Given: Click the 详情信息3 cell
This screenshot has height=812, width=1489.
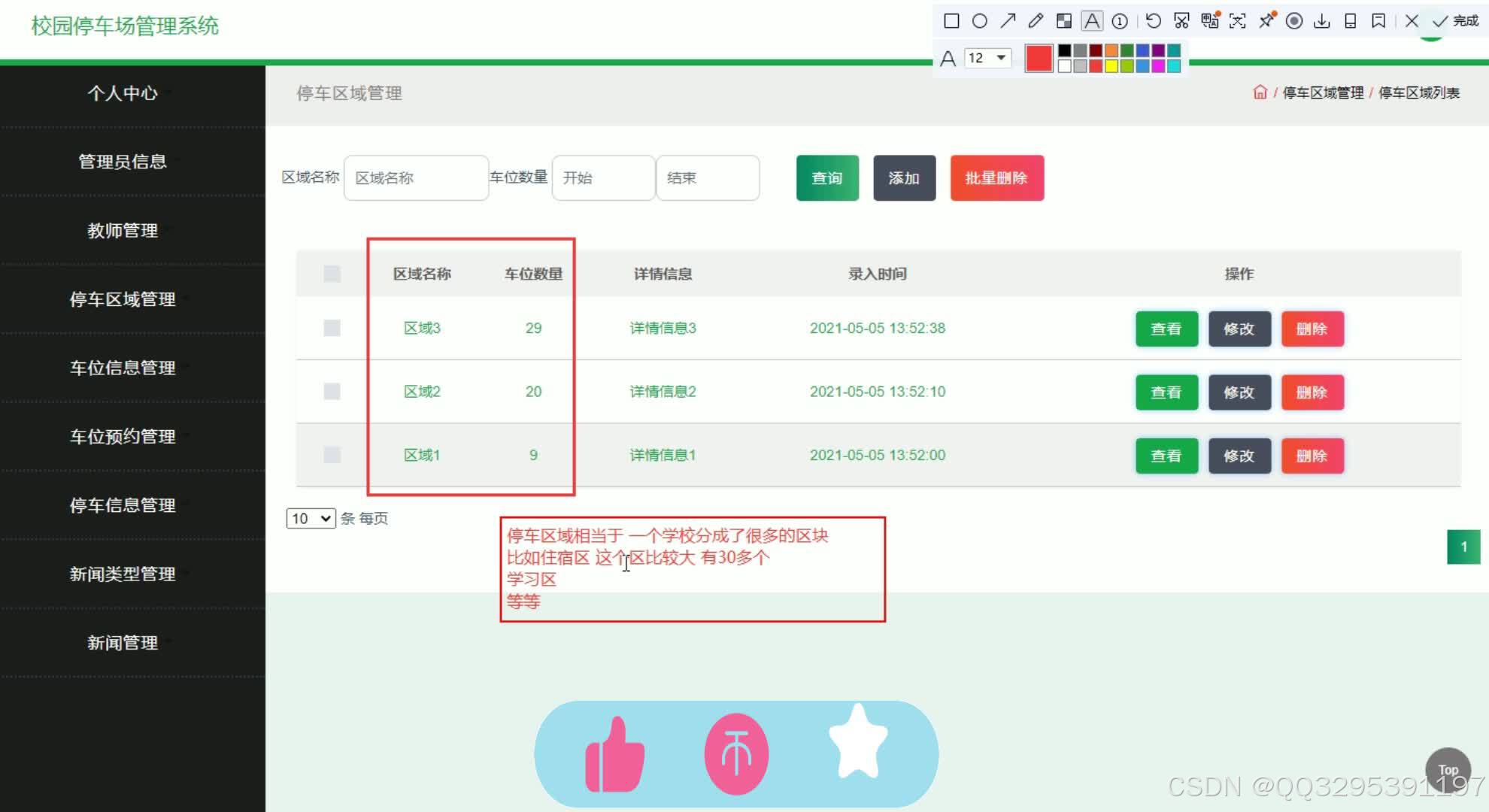Looking at the screenshot, I should (663, 329).
